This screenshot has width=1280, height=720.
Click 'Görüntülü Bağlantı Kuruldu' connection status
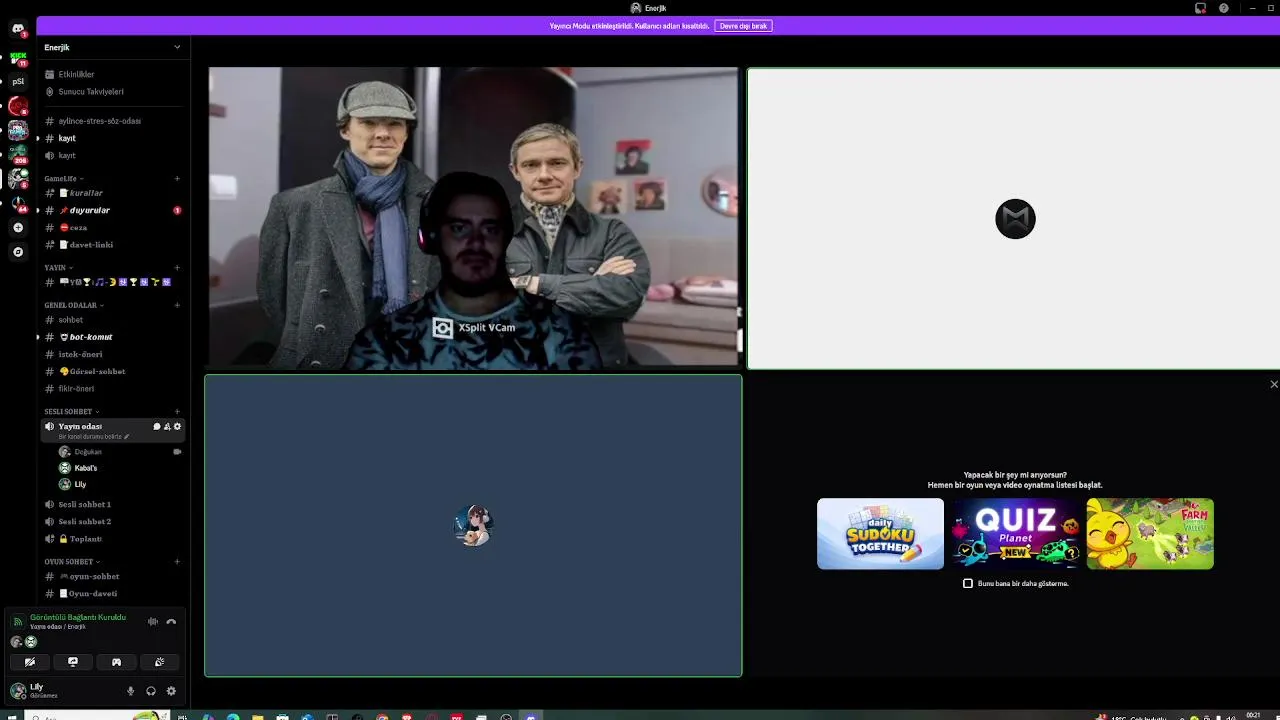pyautogui.click(x=78, y=617)
